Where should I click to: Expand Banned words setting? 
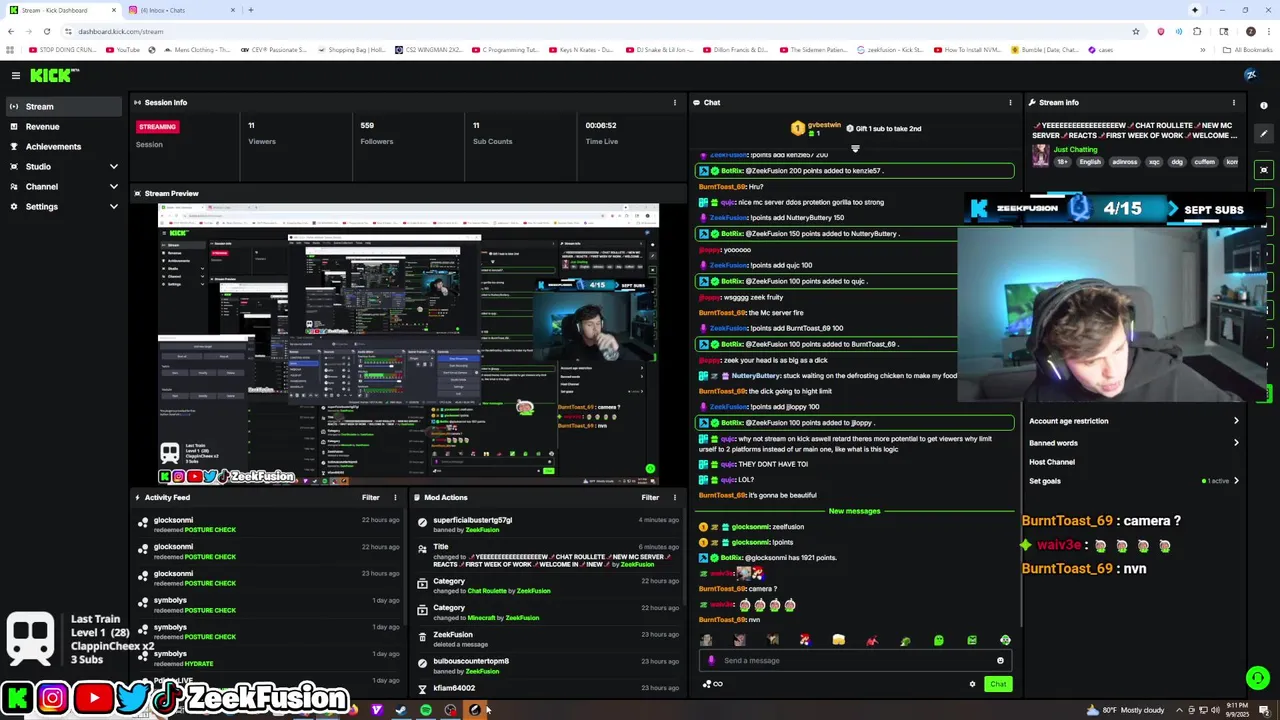(1134, 442)
